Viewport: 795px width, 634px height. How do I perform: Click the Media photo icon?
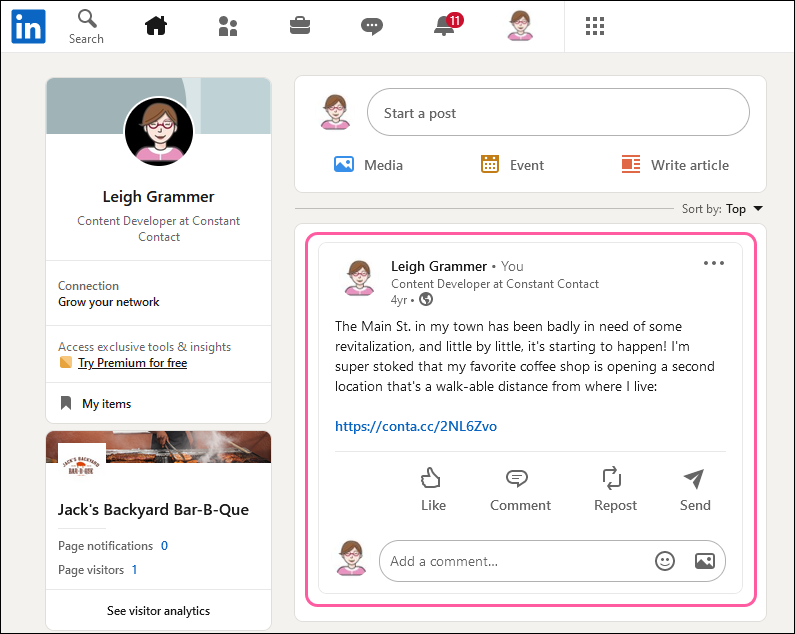[344, 164]
